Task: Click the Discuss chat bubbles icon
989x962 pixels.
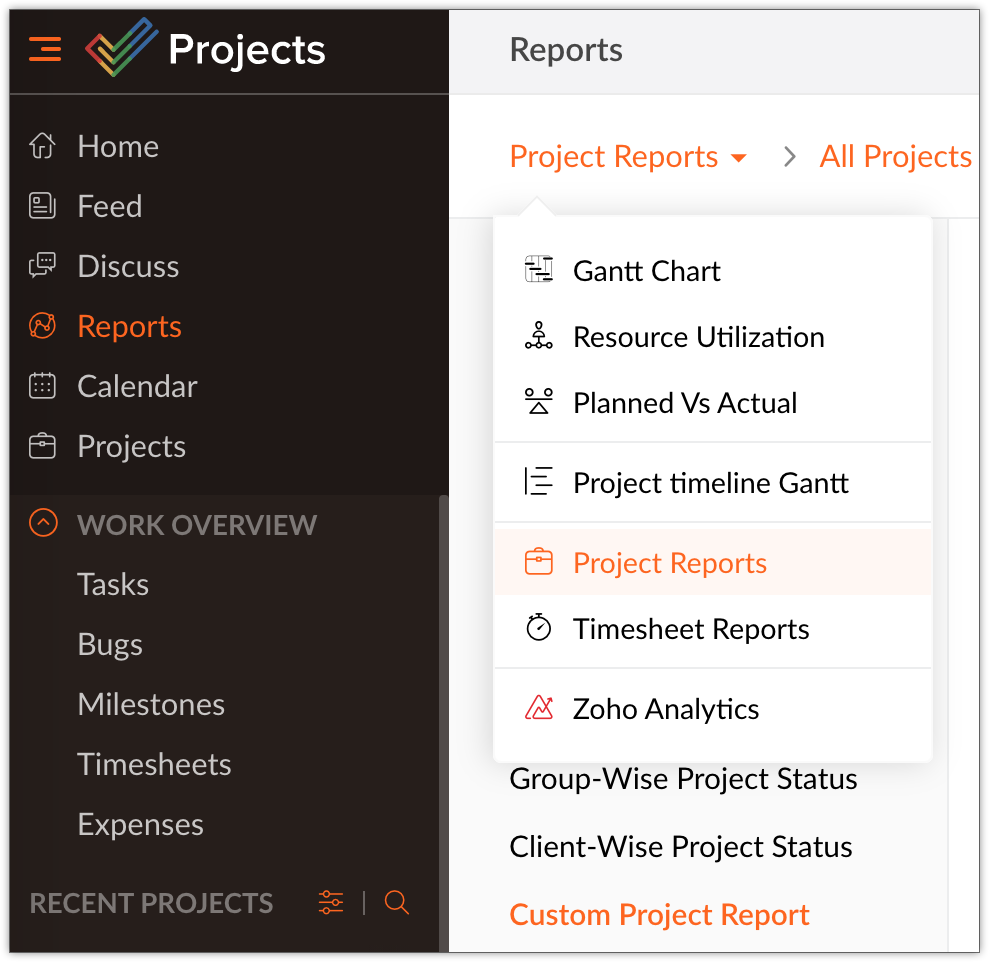Action: point(42,266)
